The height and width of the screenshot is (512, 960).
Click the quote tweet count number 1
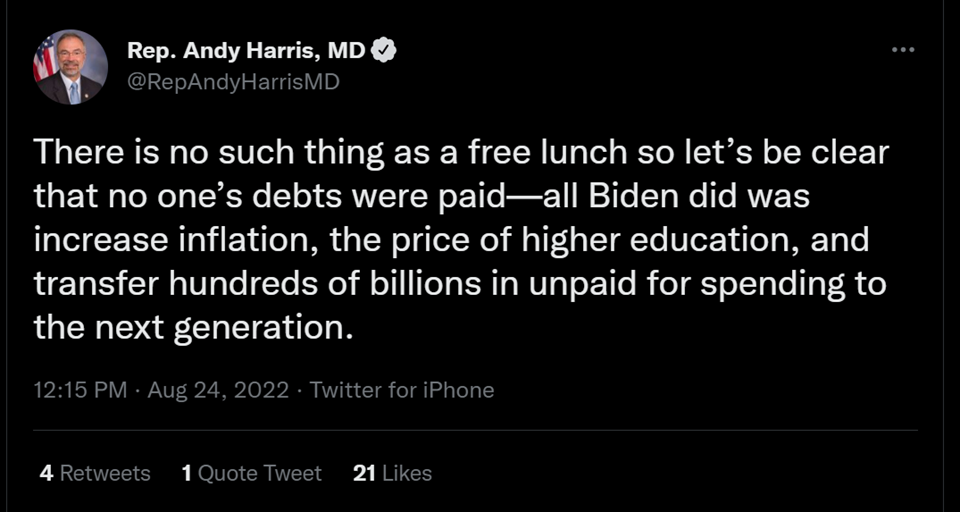(187, 473)
